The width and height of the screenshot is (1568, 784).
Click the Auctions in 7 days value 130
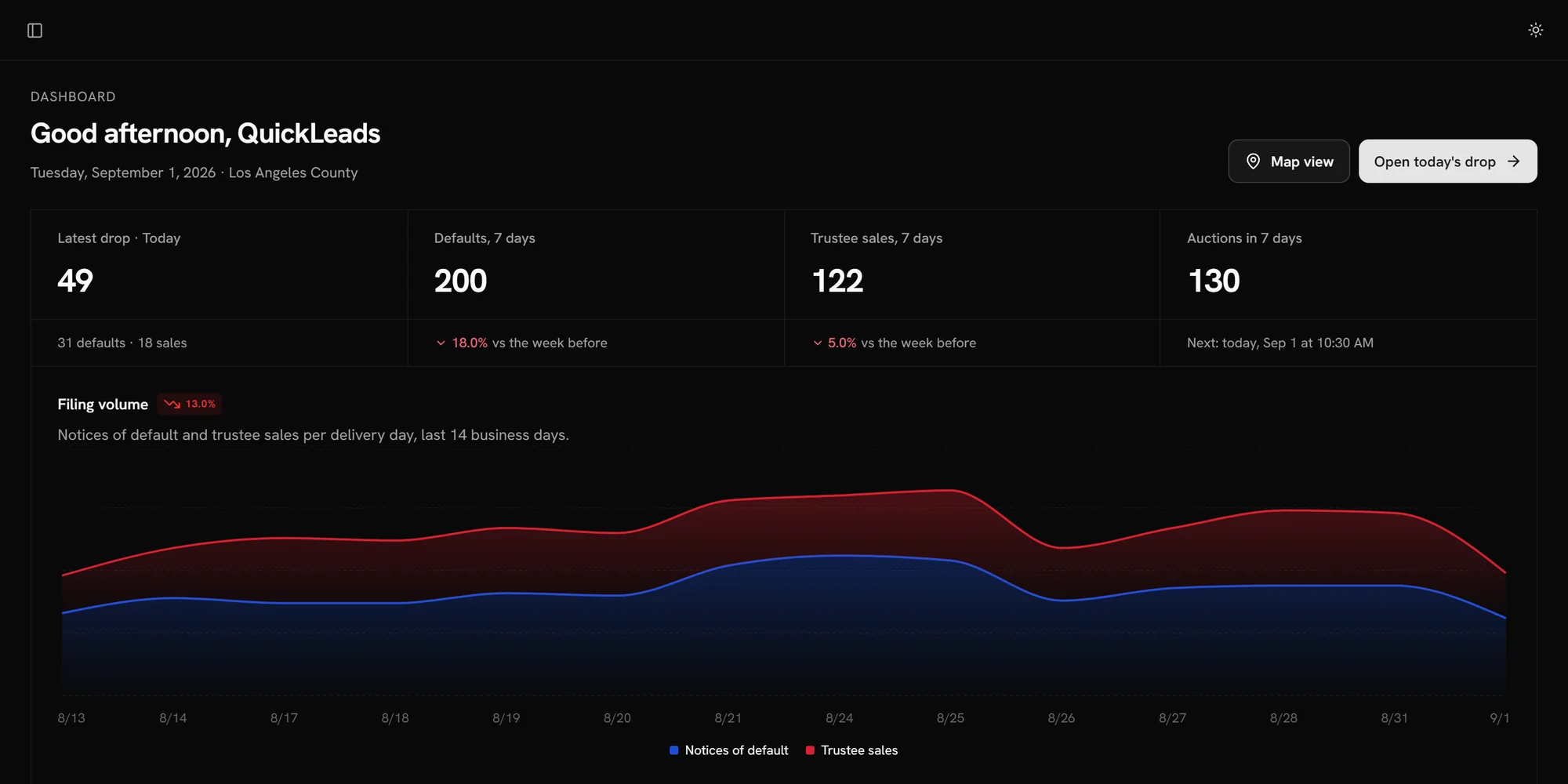[x=1214, y=281]
